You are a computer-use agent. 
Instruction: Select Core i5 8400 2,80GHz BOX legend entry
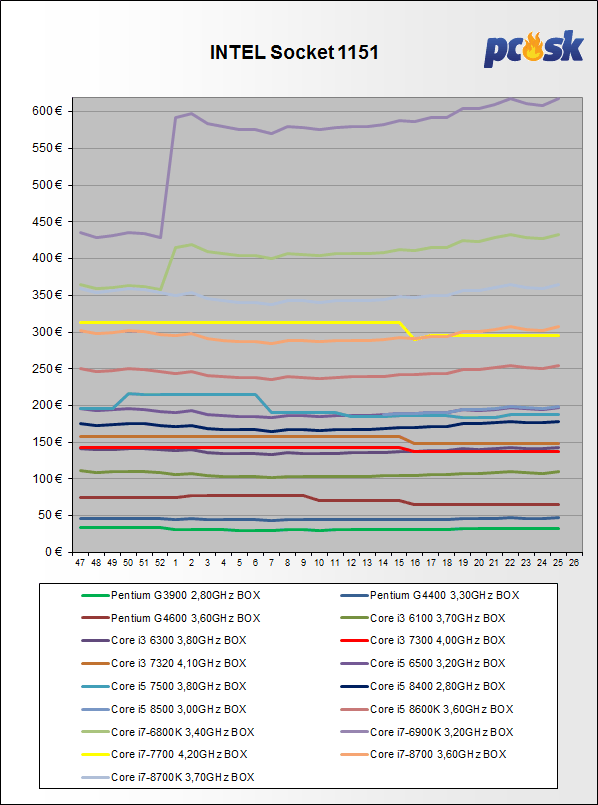(422, 686)
